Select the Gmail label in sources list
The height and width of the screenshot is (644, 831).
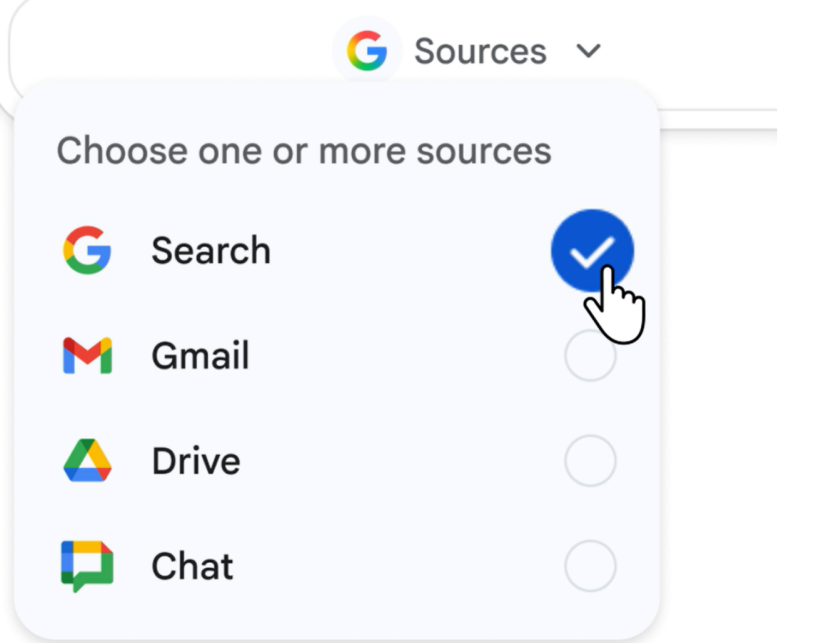point(200,356)
